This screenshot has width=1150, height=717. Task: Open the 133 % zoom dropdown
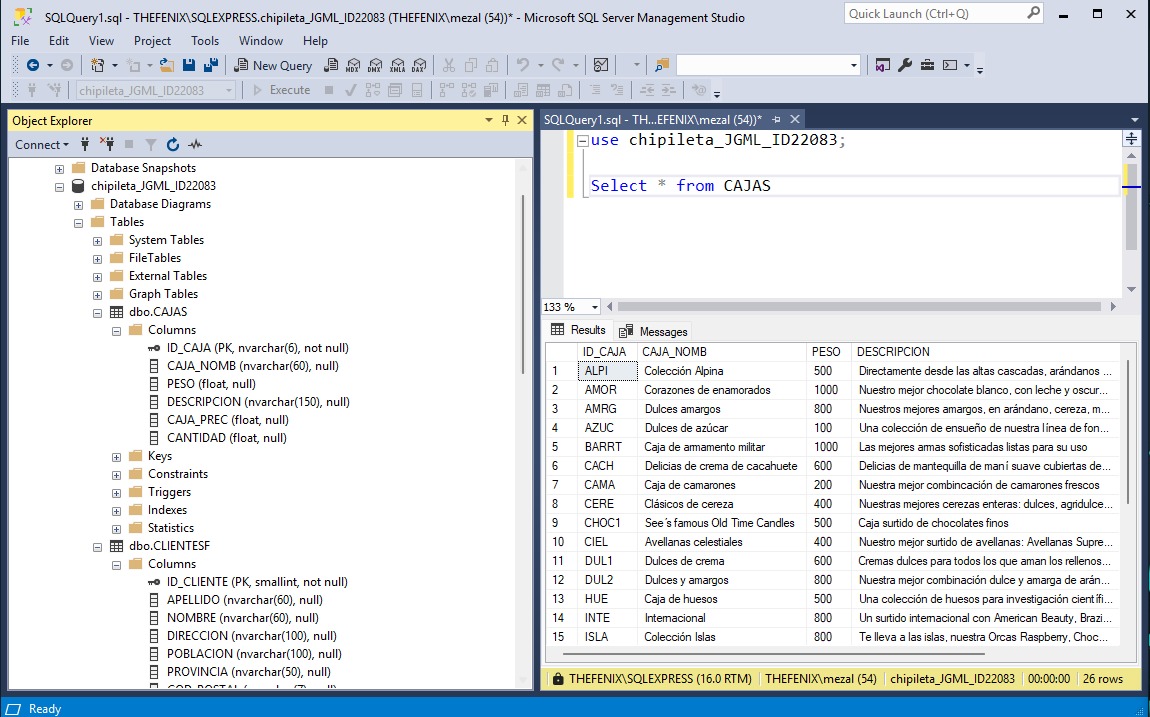[594, 307]
